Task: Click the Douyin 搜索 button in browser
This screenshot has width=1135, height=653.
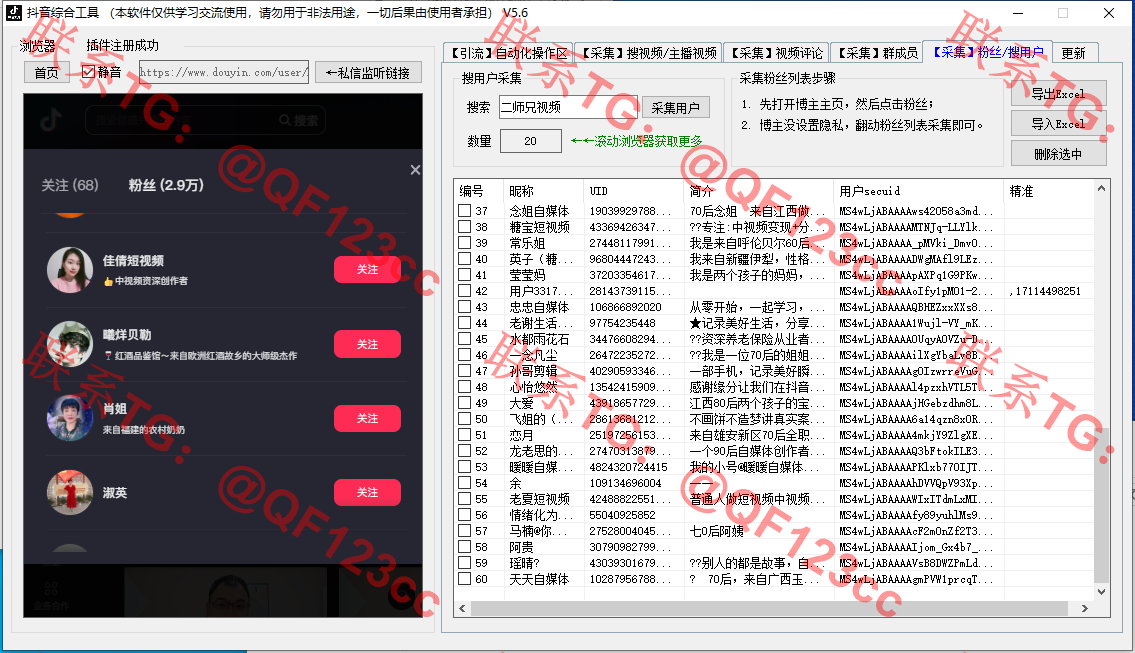Action: 299,120
